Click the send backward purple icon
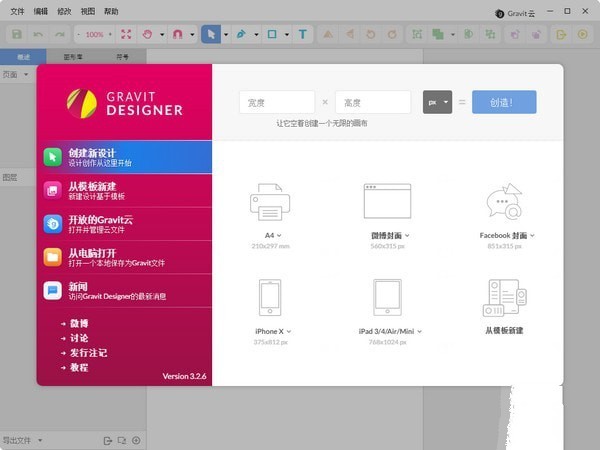This screenshot has width=600, height=450. click(x=536, y=34)
